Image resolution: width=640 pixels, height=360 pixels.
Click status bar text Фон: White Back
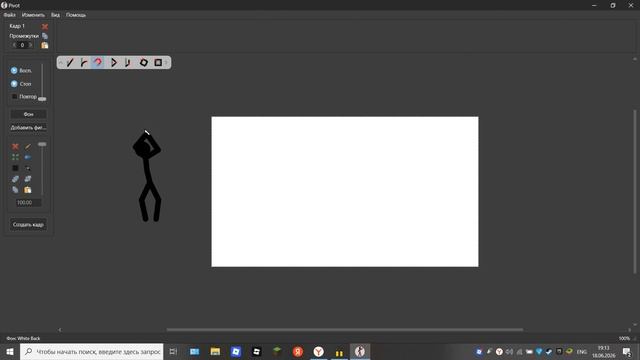[23, 338]
